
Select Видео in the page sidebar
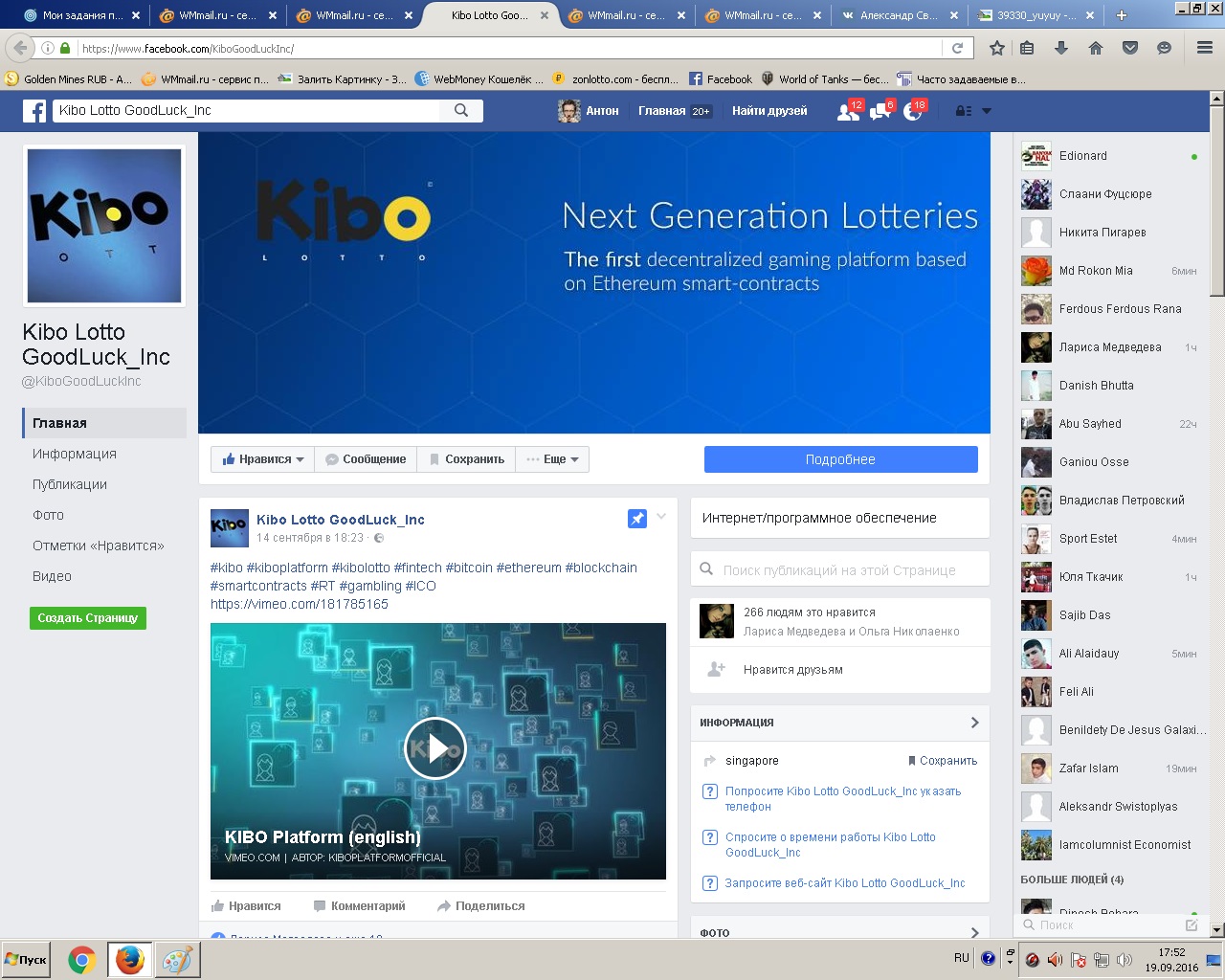52,576
